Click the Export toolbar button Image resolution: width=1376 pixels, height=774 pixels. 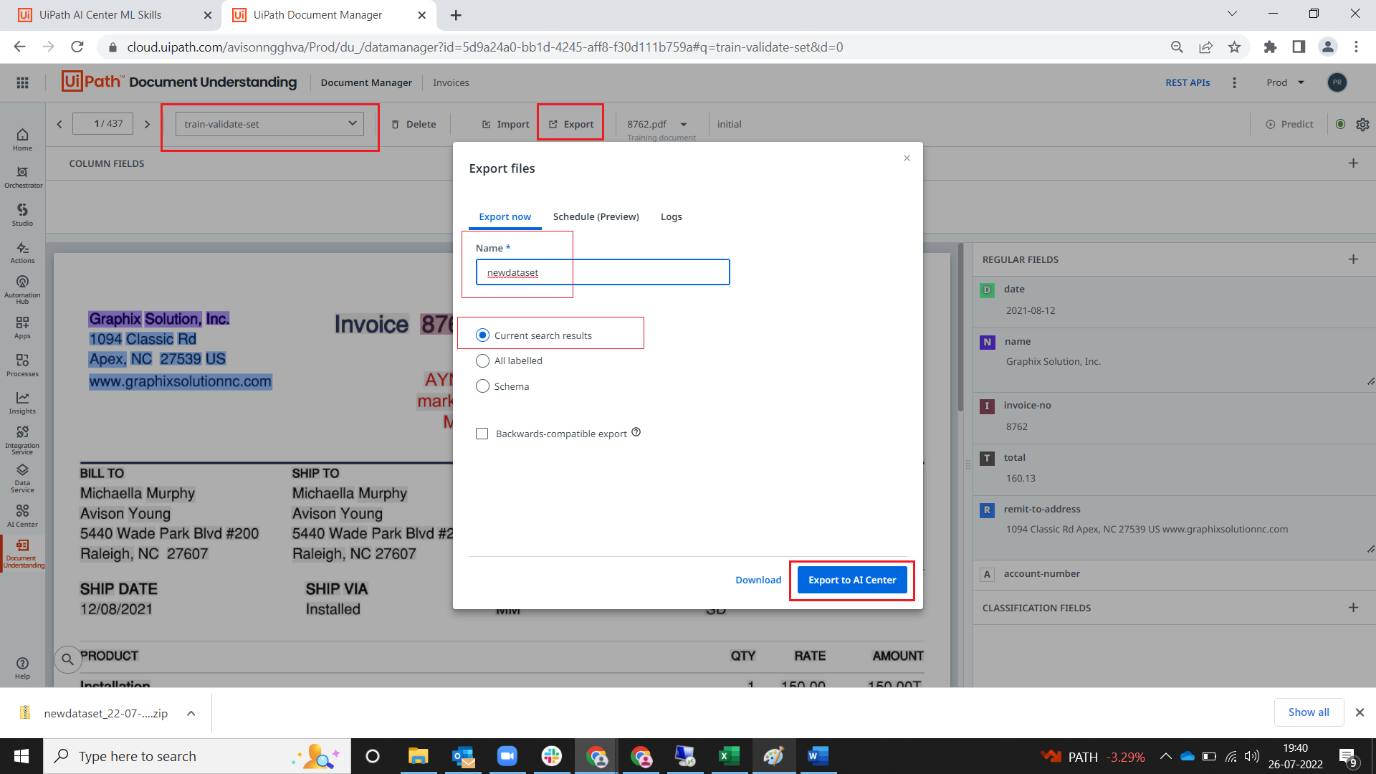(571, 124)
